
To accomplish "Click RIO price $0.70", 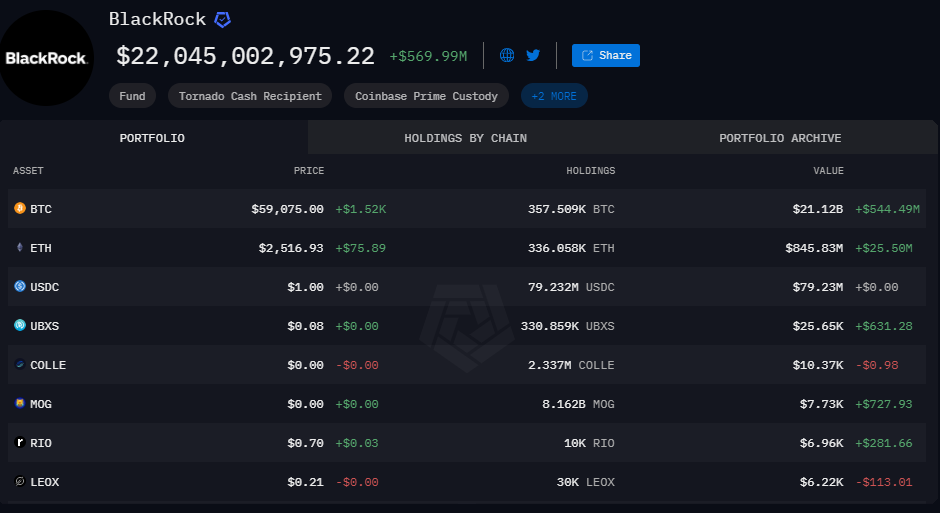I will pos(306,443).
